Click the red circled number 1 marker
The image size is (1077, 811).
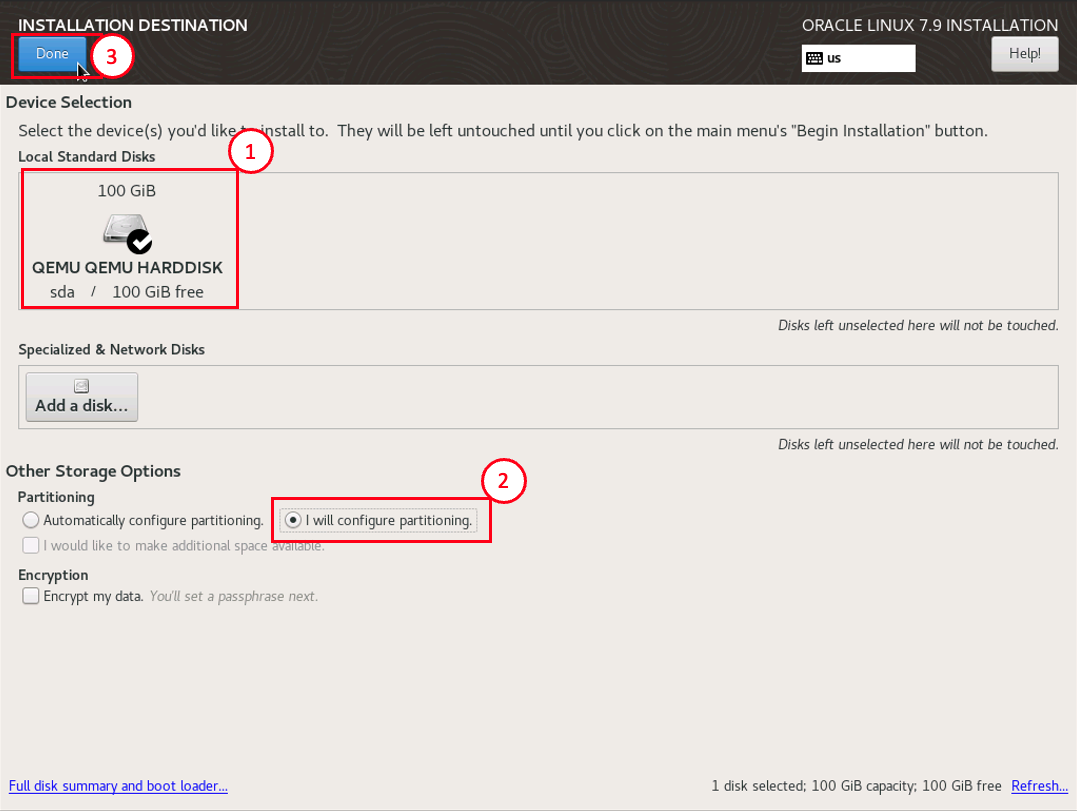coord(251,152)
